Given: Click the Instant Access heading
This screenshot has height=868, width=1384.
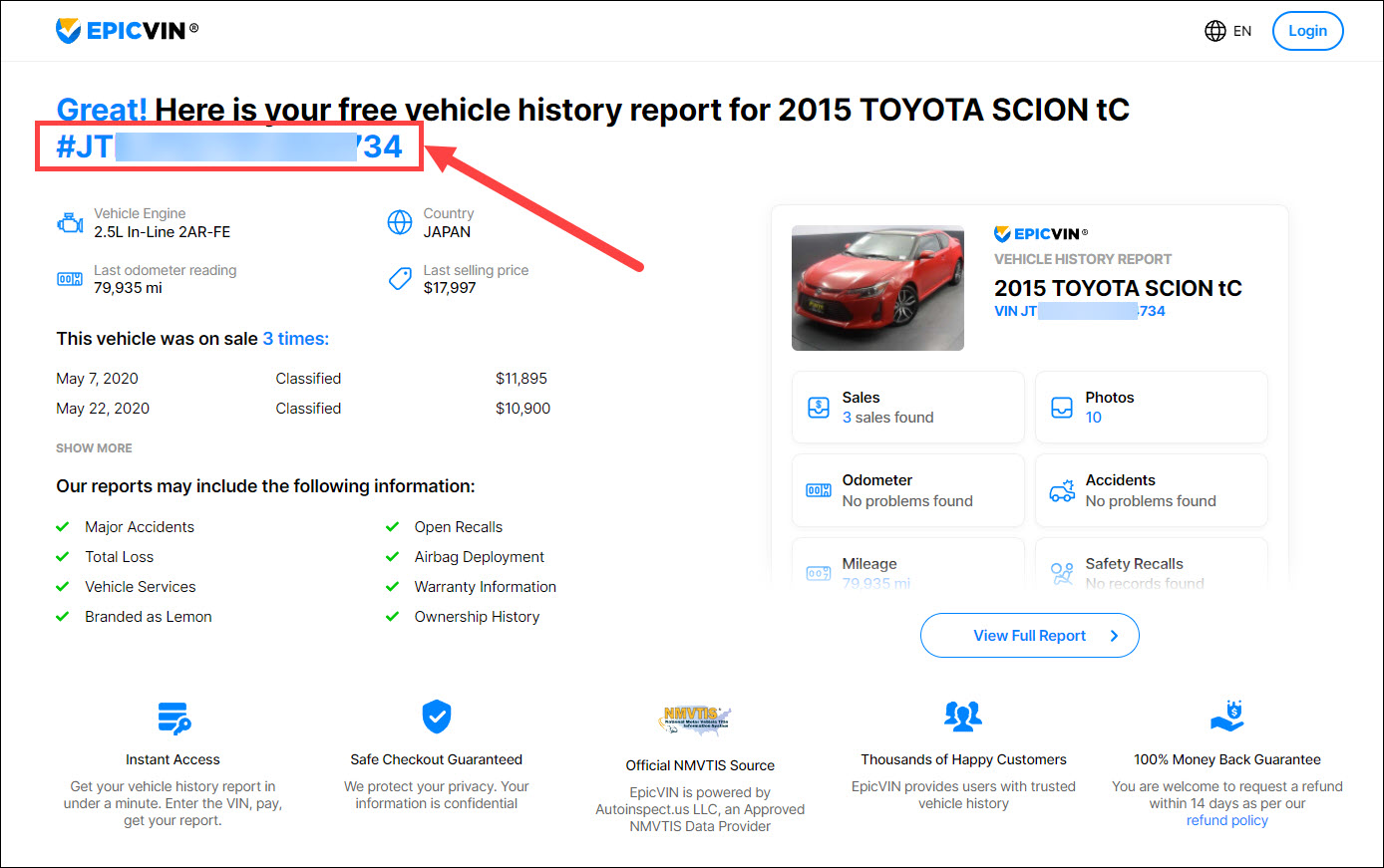Looking at the screenshot, I should tap(173, 759).
